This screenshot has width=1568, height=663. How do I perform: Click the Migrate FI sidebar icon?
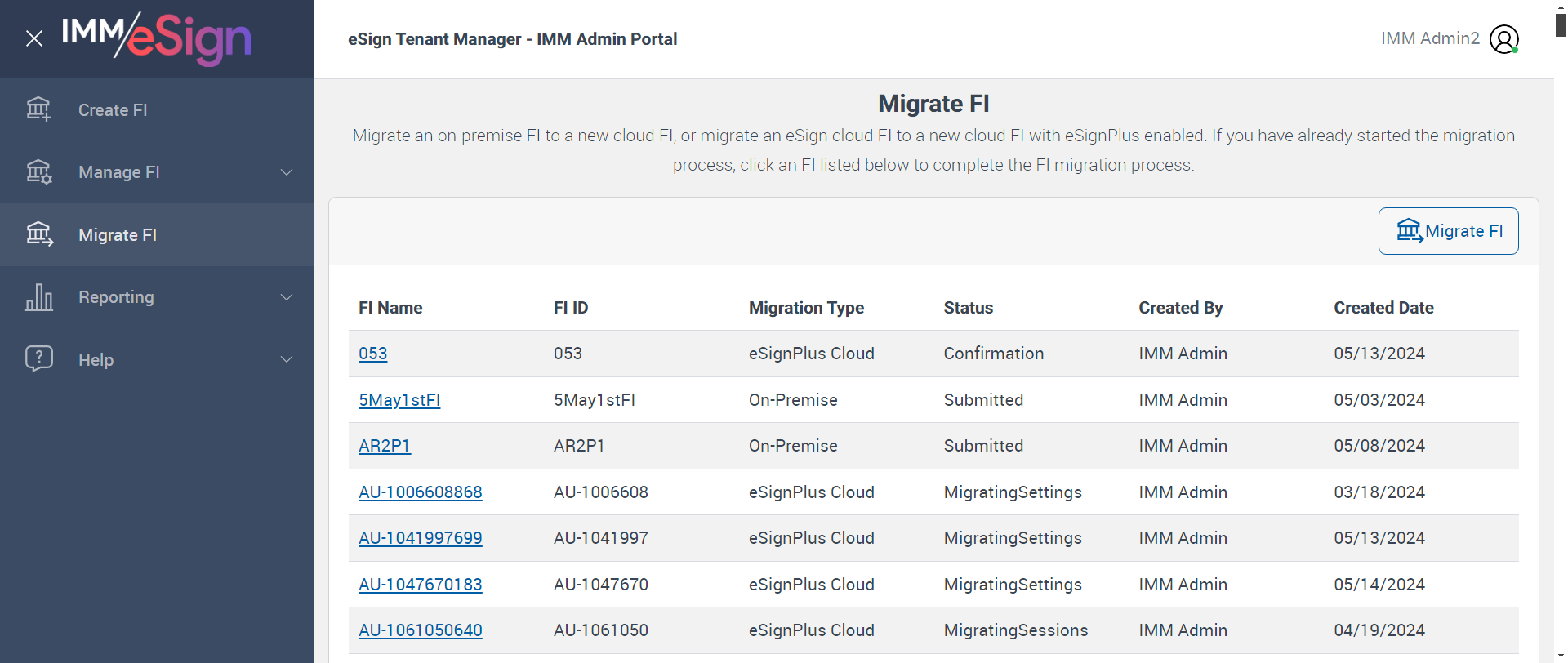click(x=38, y=234)
